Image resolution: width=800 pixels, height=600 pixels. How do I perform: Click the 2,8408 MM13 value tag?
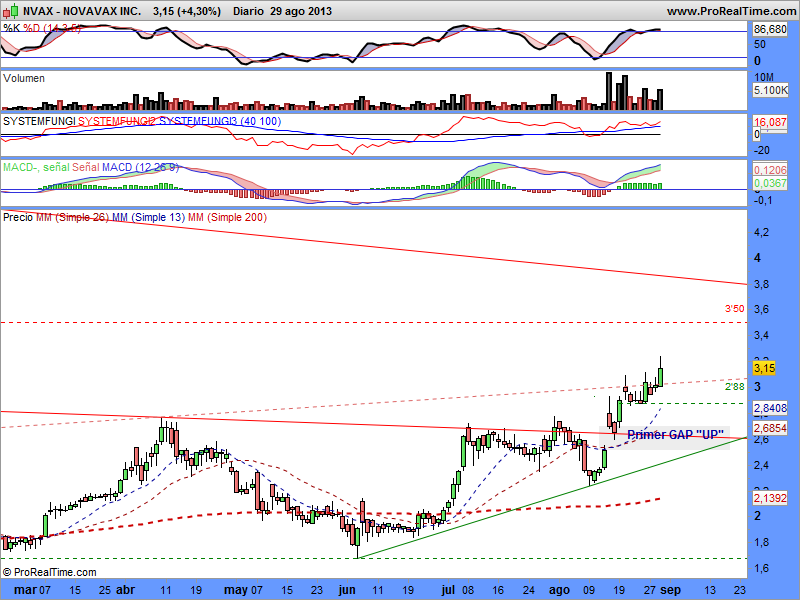770,408
